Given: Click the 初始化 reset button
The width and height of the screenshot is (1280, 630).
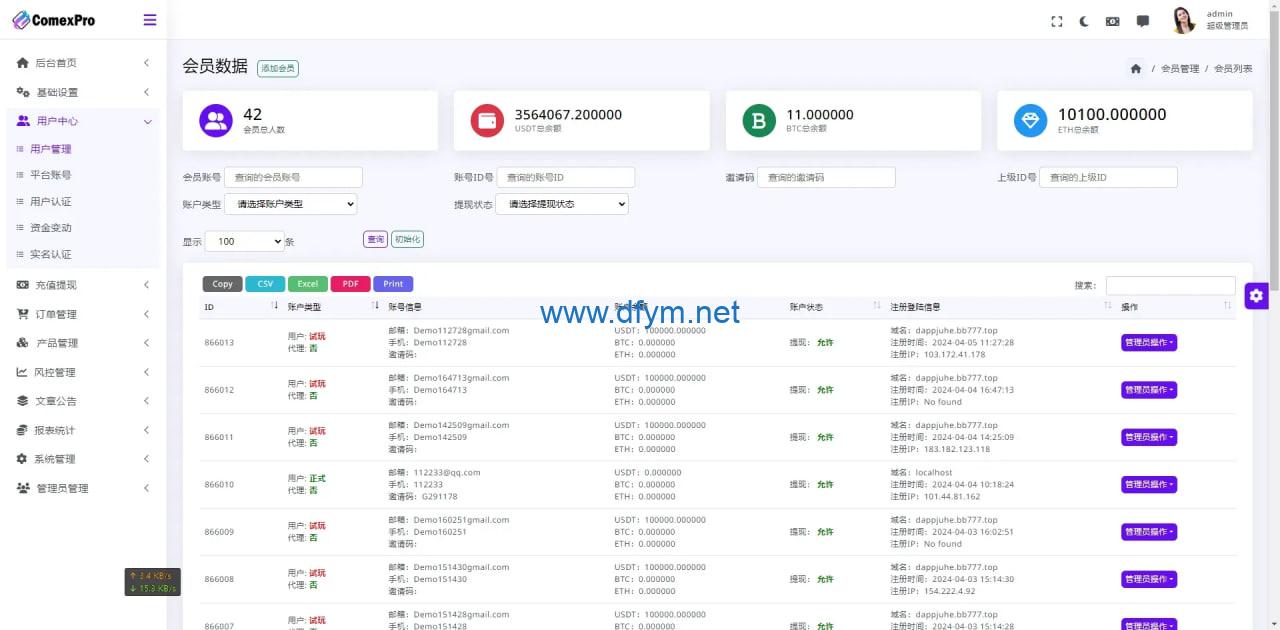Looking at the screenshot, I should (x=407, y=239).
